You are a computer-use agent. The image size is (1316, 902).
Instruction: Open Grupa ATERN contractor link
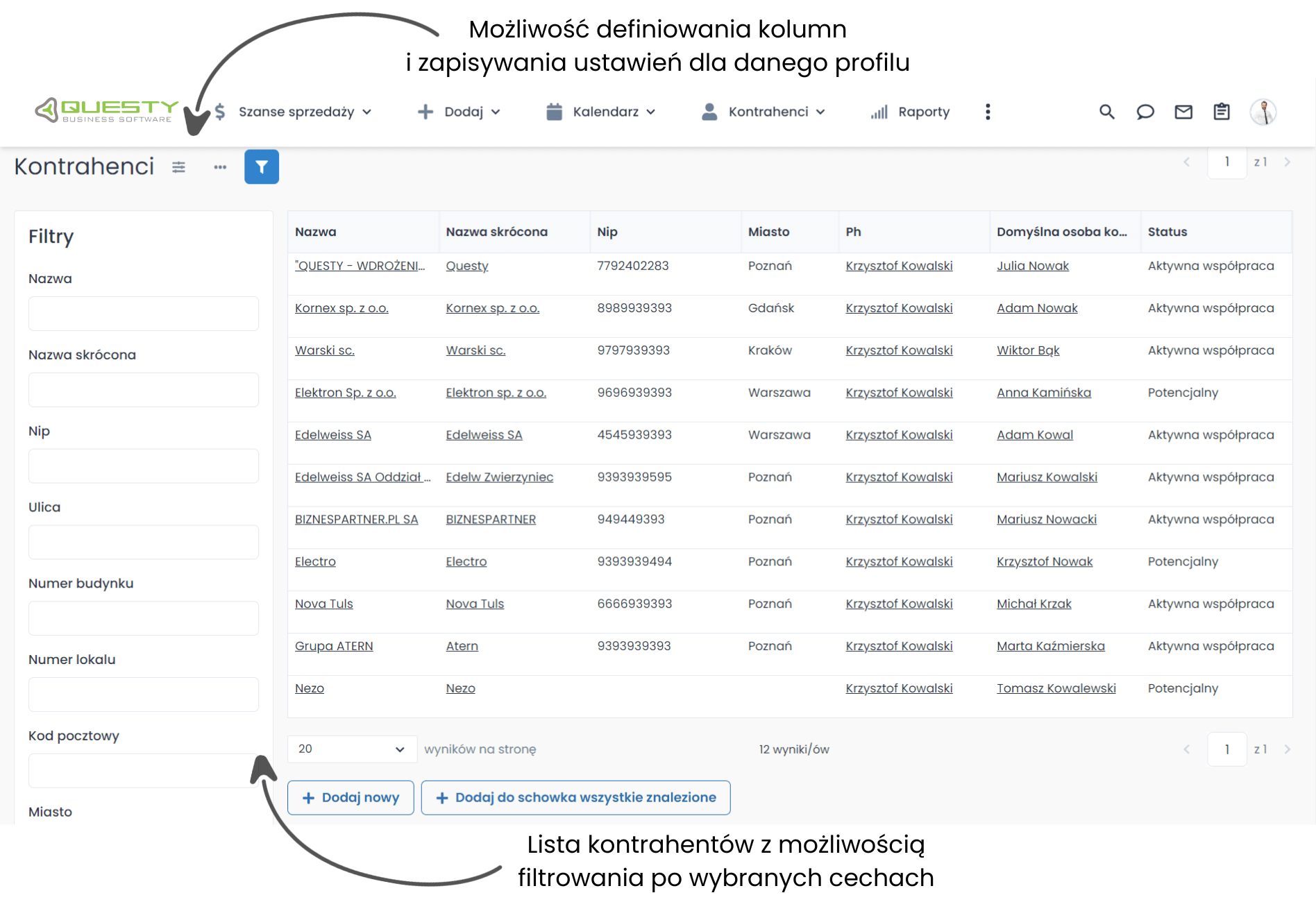tap(334, 646)
